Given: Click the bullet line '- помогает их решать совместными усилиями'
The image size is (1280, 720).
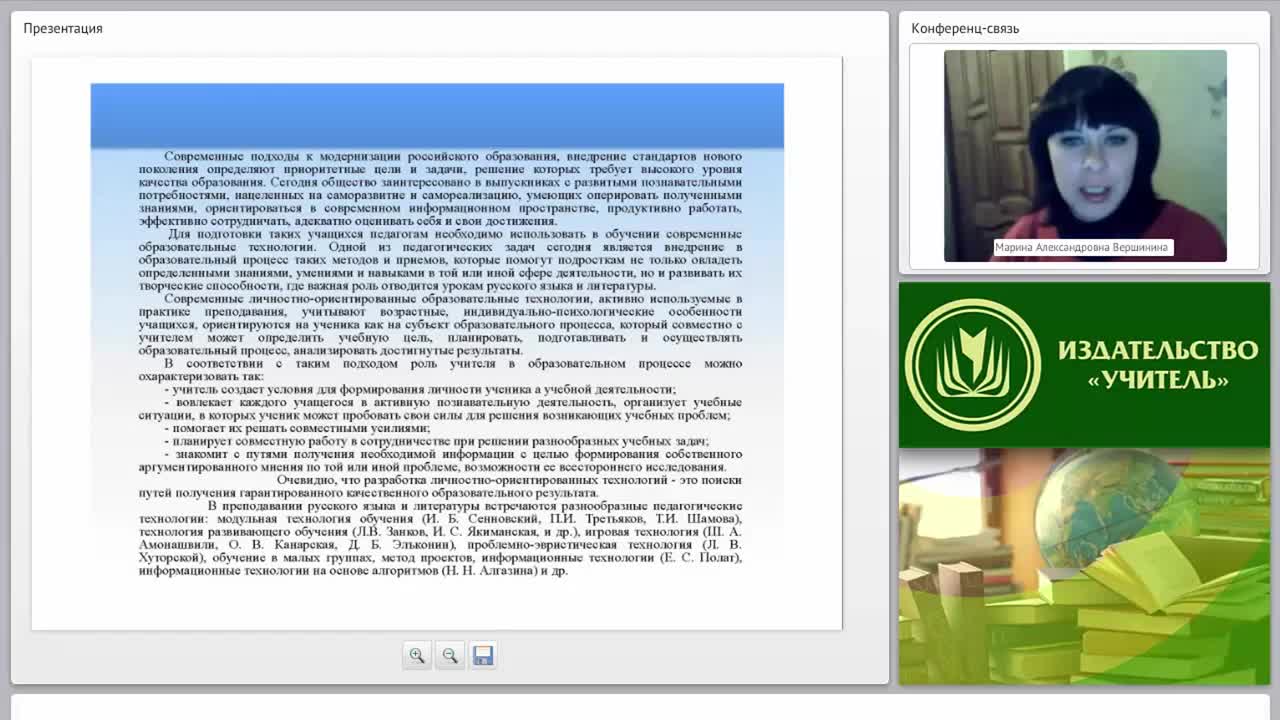Looking at the screenshot, I should 297,428.
